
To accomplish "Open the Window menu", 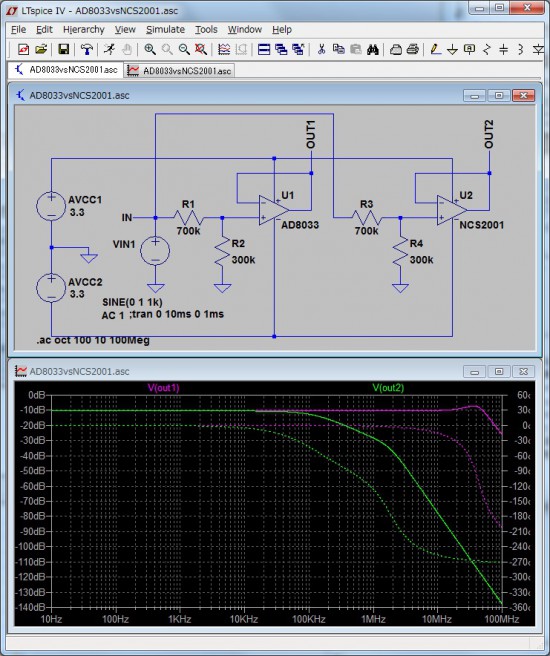I will click(245, 30).
